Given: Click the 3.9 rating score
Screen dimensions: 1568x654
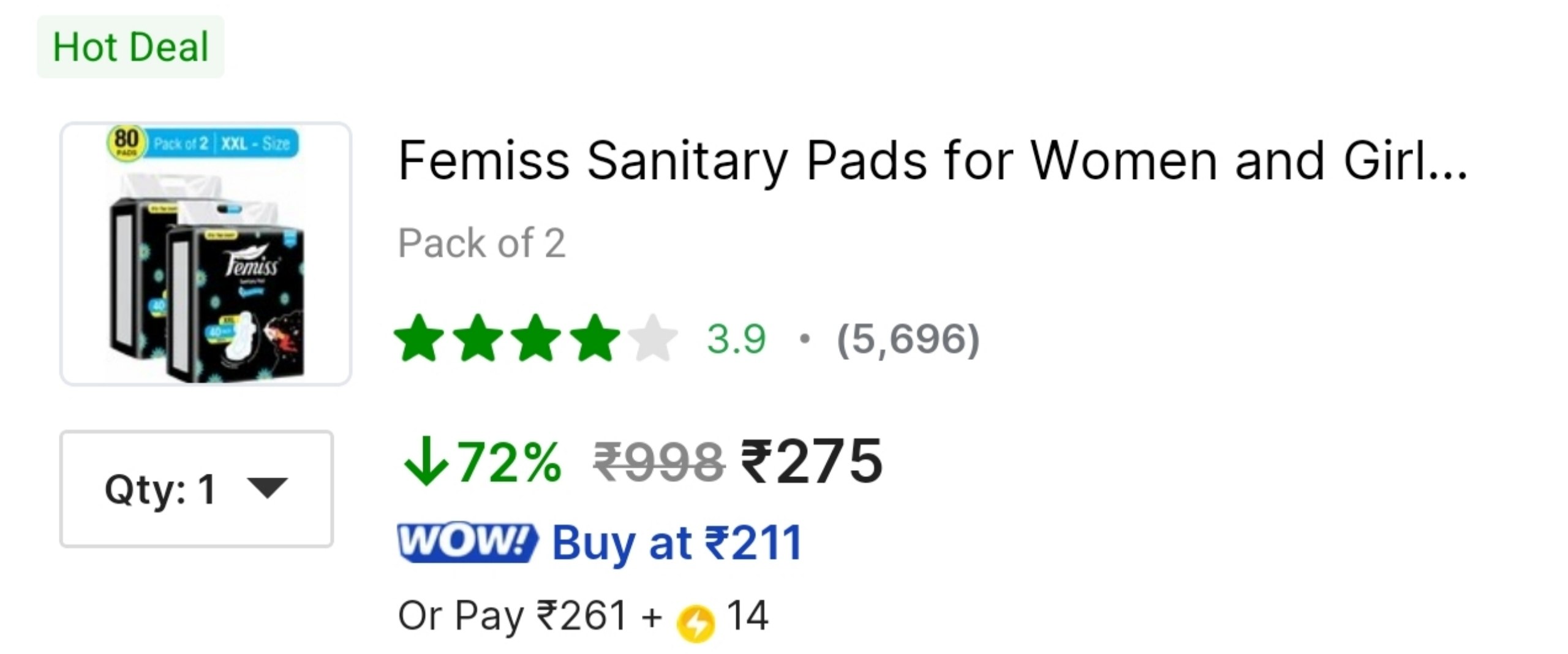Looking at the screenshot, I should click(x=736, y=338).
